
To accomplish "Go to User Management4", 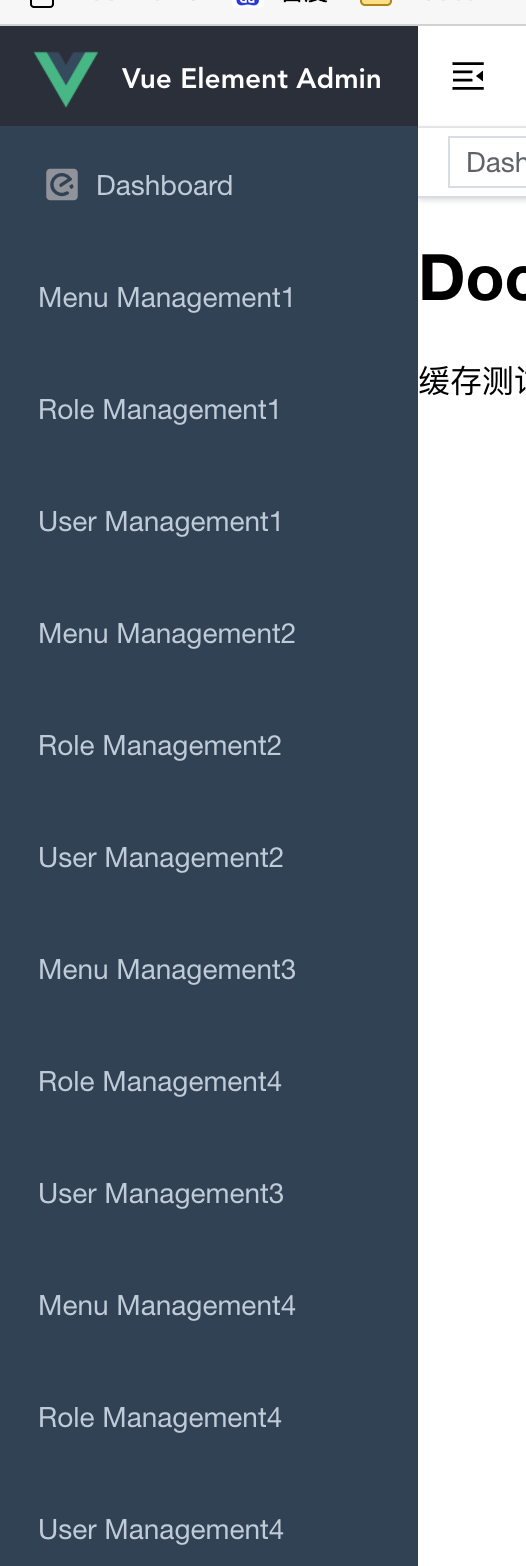I will tap(209, 1529).
